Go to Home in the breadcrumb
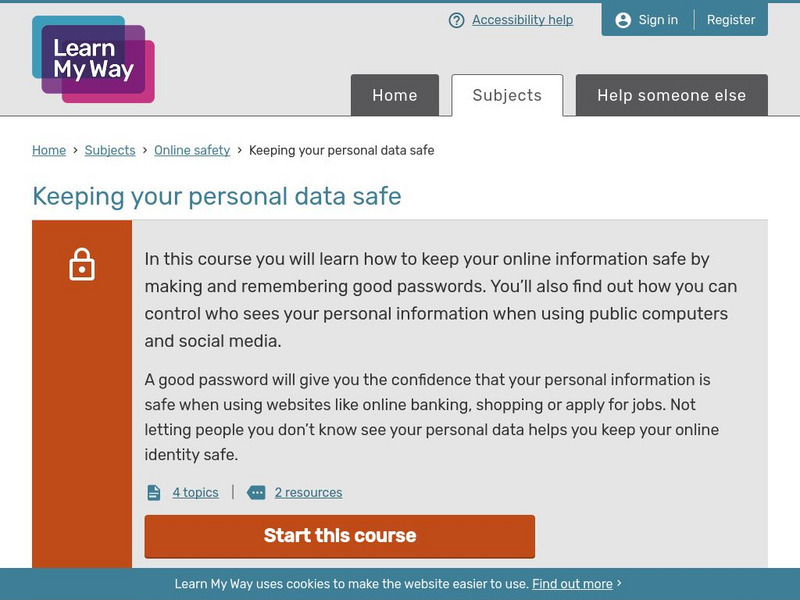The image size is (800, 600). click(49, 150)
